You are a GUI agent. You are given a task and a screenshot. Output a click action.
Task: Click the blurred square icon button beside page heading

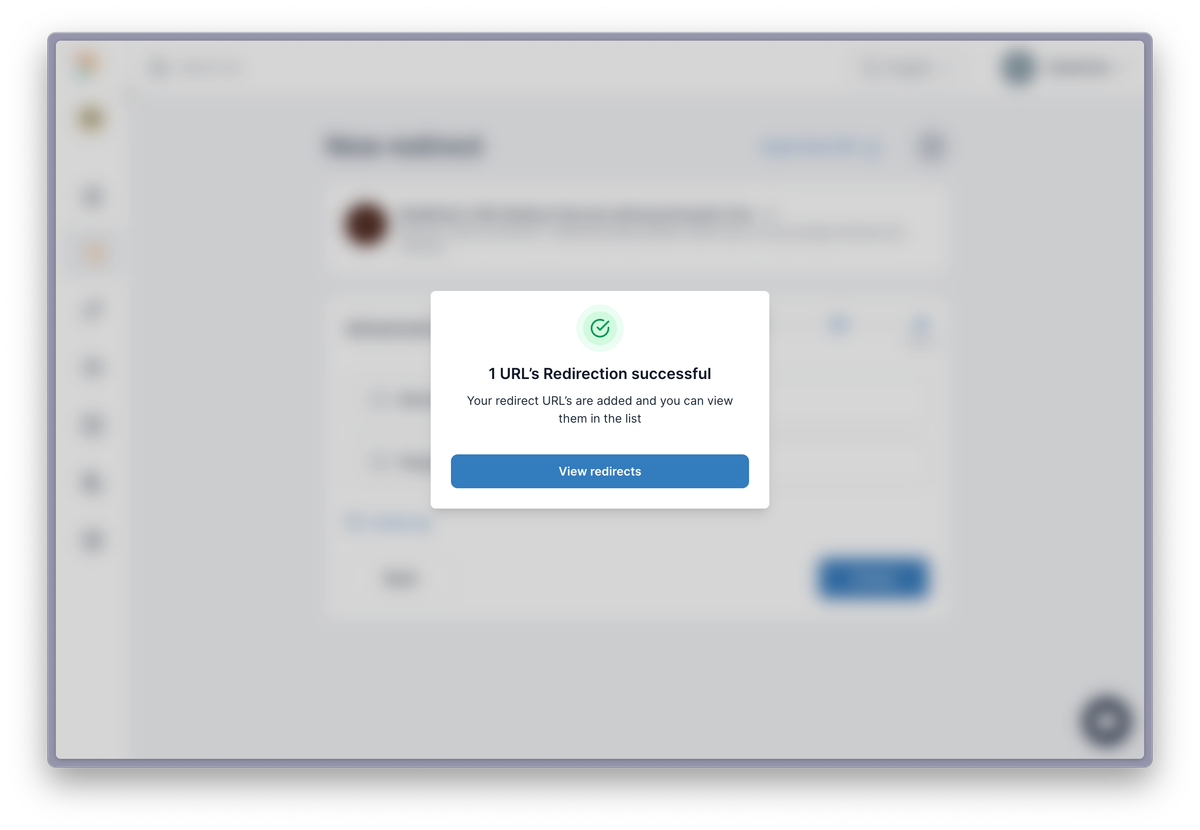[x=931, y=146]
